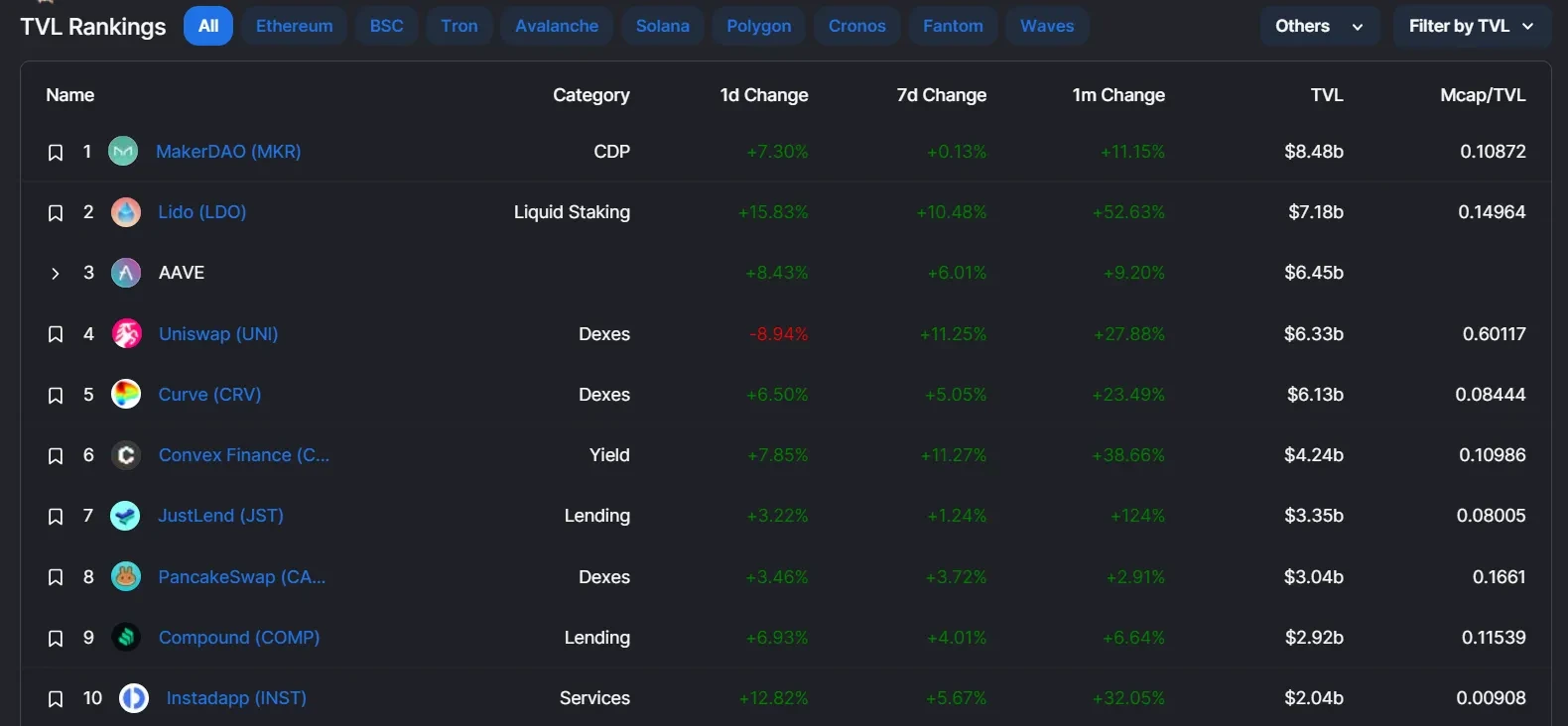This screenshot has width=1568, height=726.
Task: Open the Compound (COMP) link
Action: point(239,638)
